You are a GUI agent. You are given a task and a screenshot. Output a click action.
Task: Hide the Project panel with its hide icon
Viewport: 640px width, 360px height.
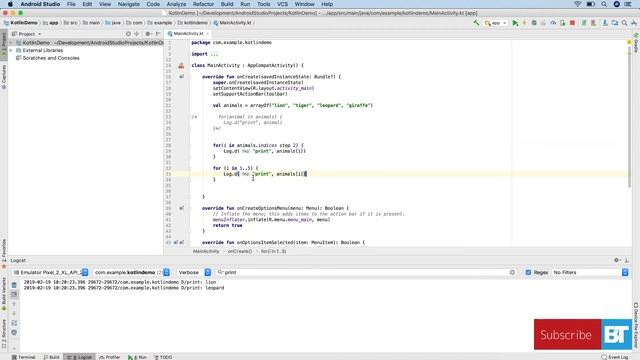coord(158,34)
